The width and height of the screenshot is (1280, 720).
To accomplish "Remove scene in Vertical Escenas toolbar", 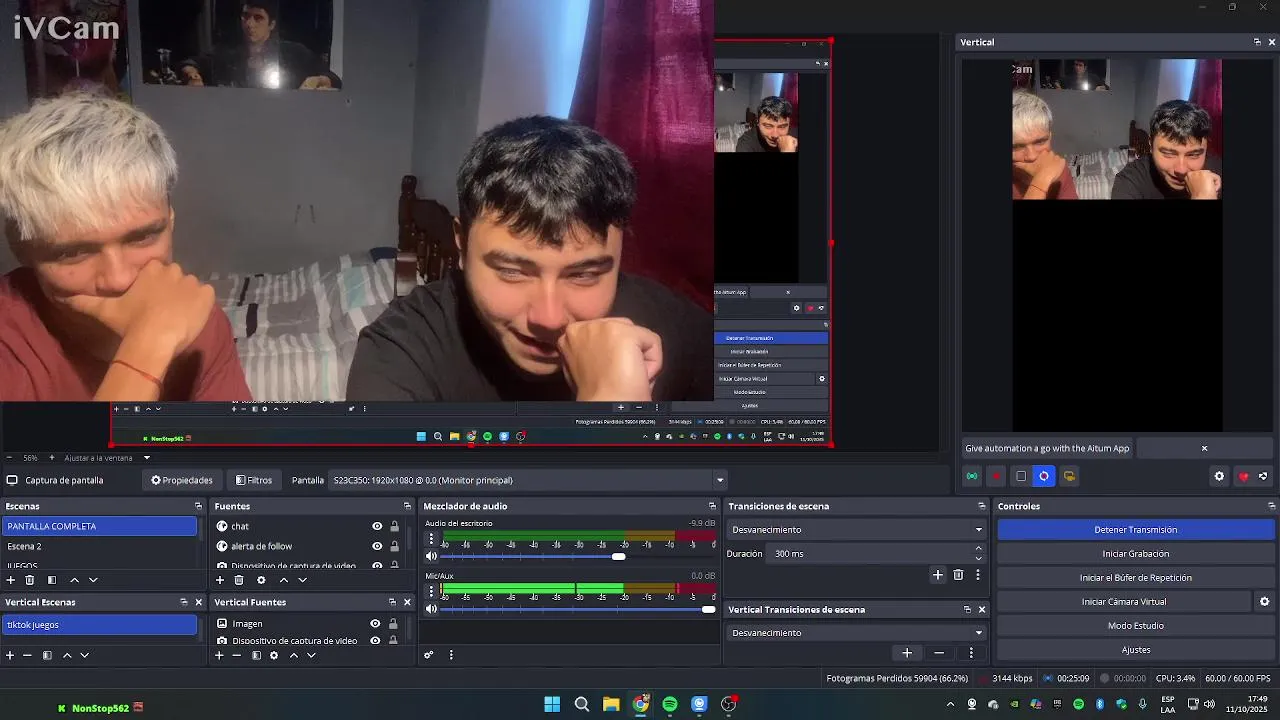I will [27, 655].
